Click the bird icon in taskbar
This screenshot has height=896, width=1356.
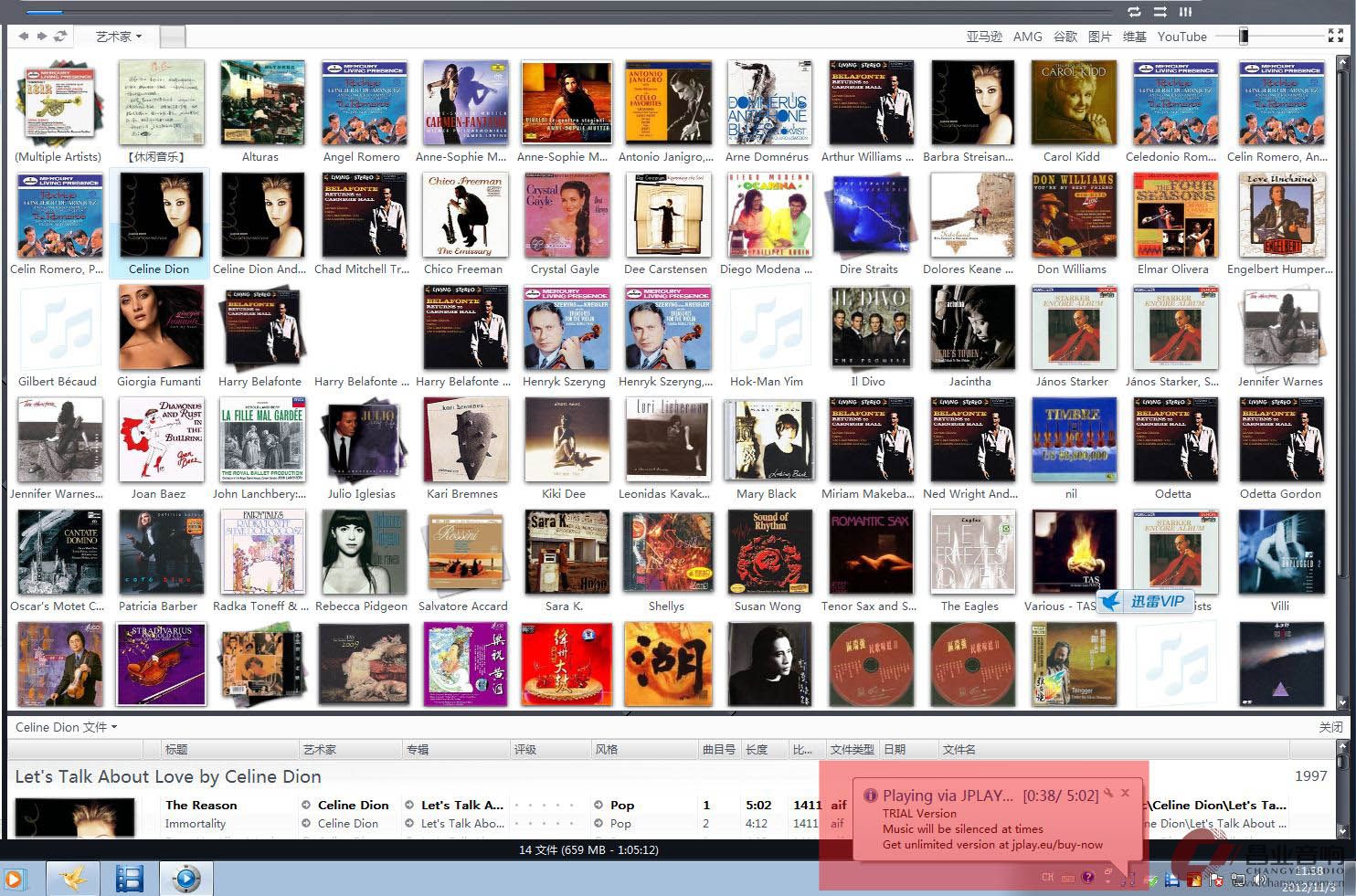coord(73,879)
